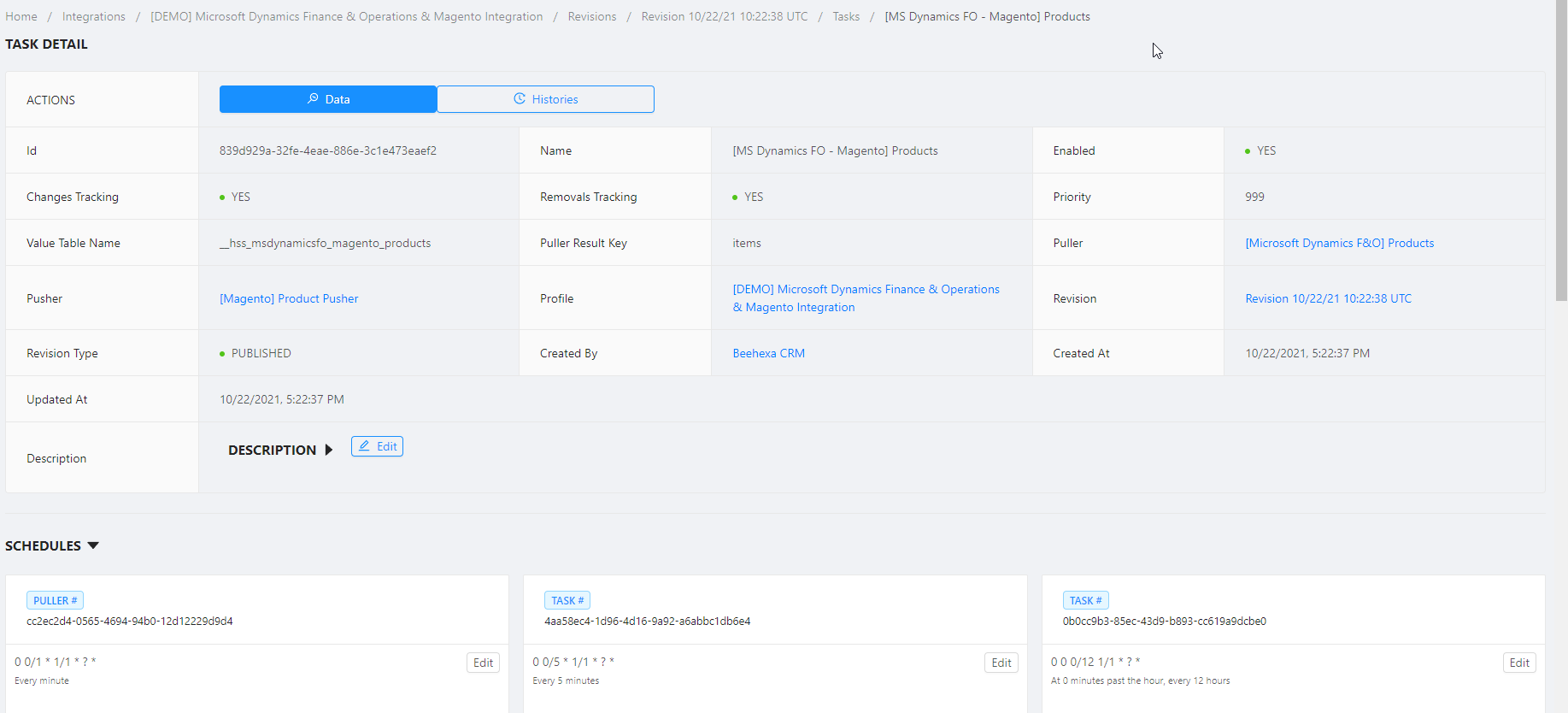The image size is (1568, 713).
Task: Open Tasks breadcrumb
Action: click(x=847, y=16)
